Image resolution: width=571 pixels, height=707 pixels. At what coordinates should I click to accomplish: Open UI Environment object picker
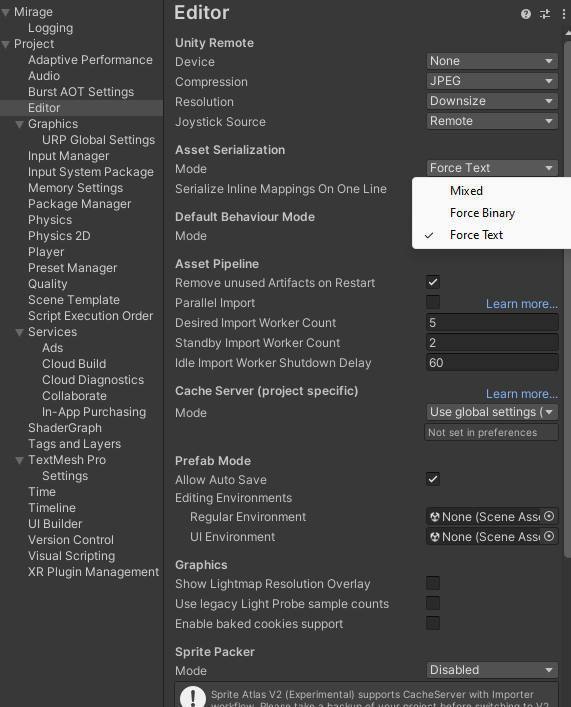point(549,536)
